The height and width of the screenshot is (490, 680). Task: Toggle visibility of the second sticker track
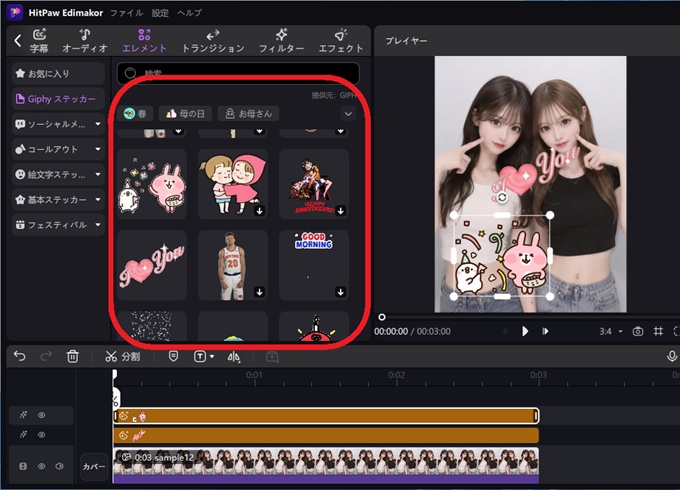click(42, 434)
